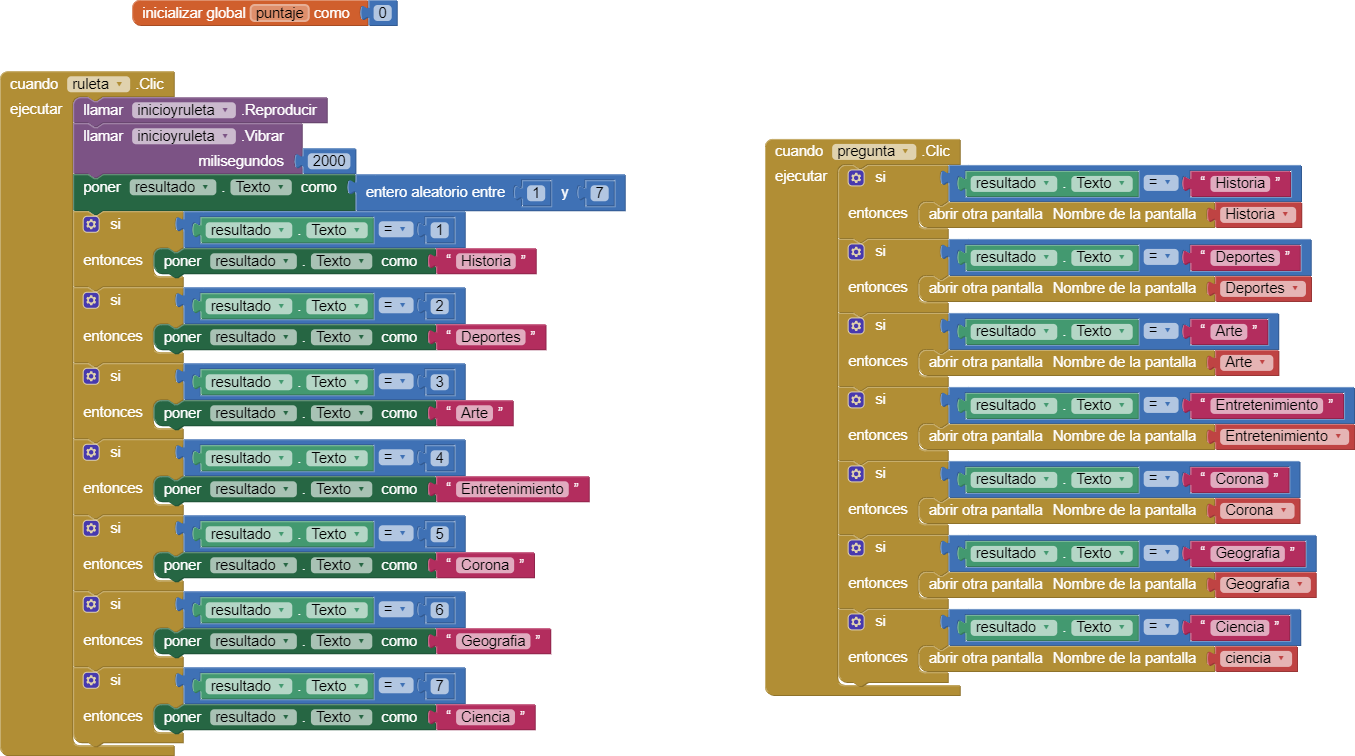Open resultado dropdown in "Geografia" comparison

(1012, 553)
